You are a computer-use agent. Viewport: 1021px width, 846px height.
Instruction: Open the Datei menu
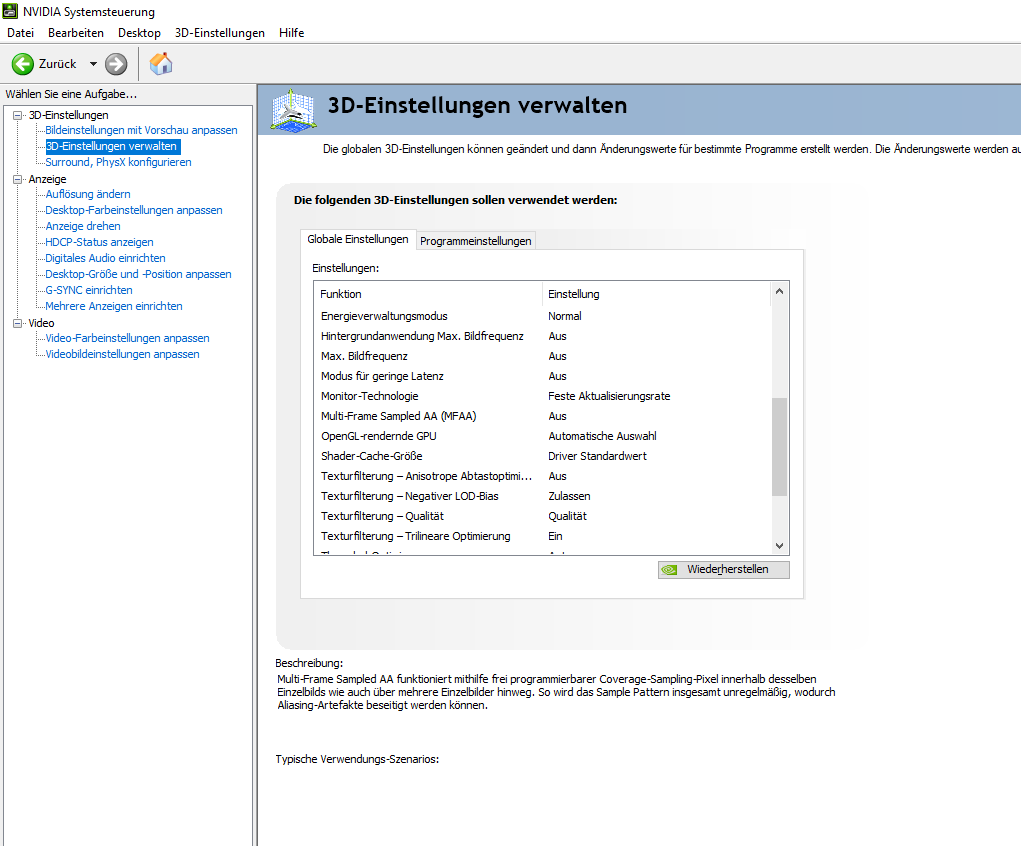click(20, 33)
